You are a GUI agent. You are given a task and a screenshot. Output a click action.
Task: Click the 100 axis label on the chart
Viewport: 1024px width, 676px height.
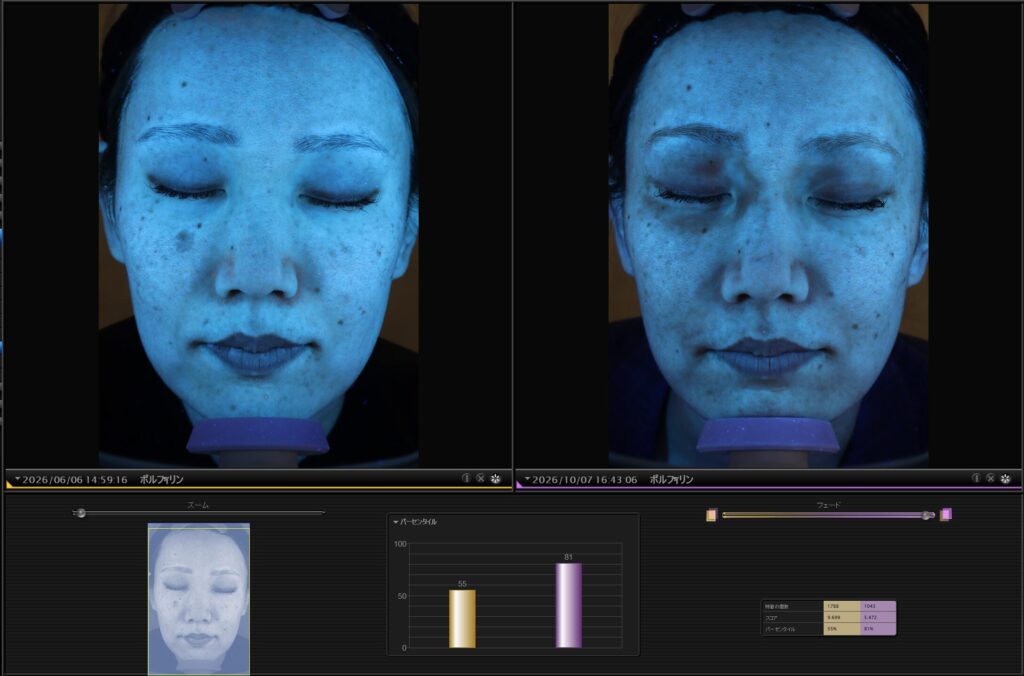(400, 544)
